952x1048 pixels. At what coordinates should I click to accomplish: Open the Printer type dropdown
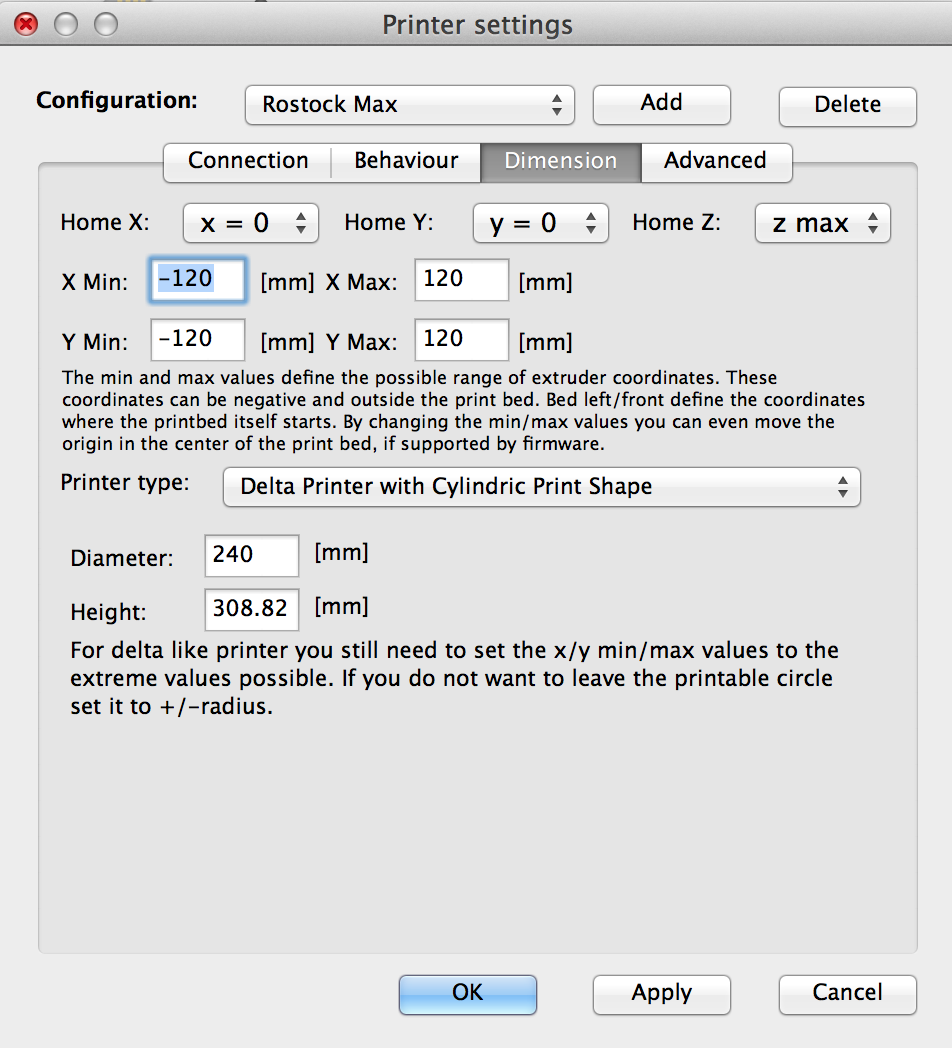point(540,487)
